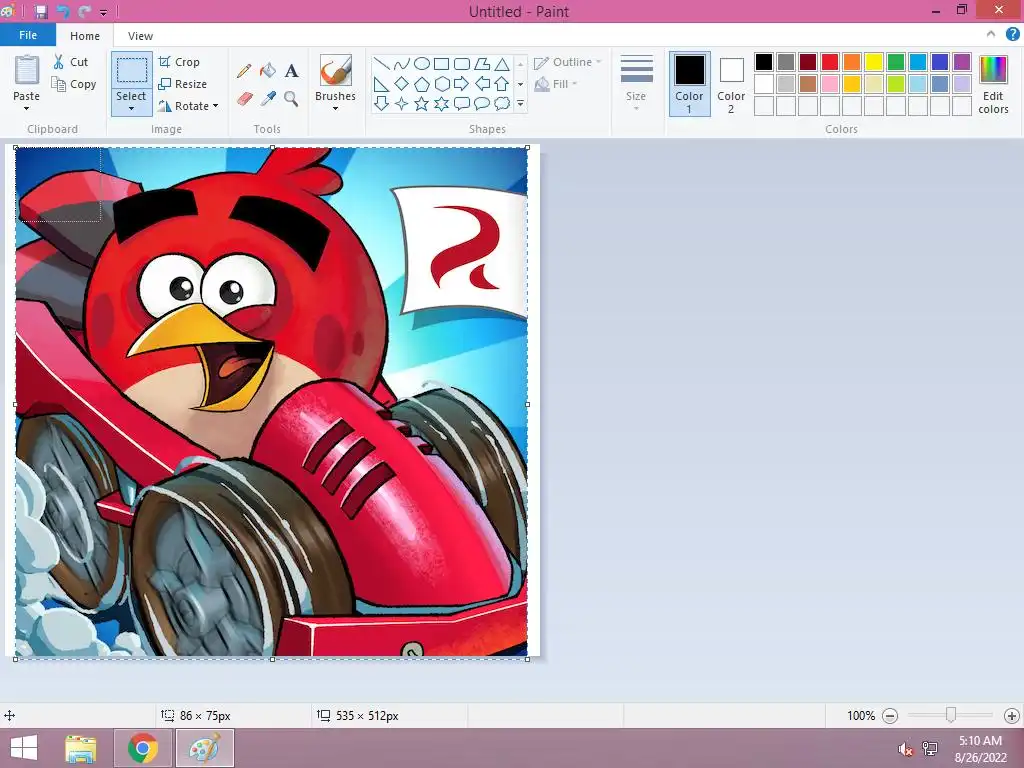Collapse the ribbon with the chevron

[x=991, y=34]
